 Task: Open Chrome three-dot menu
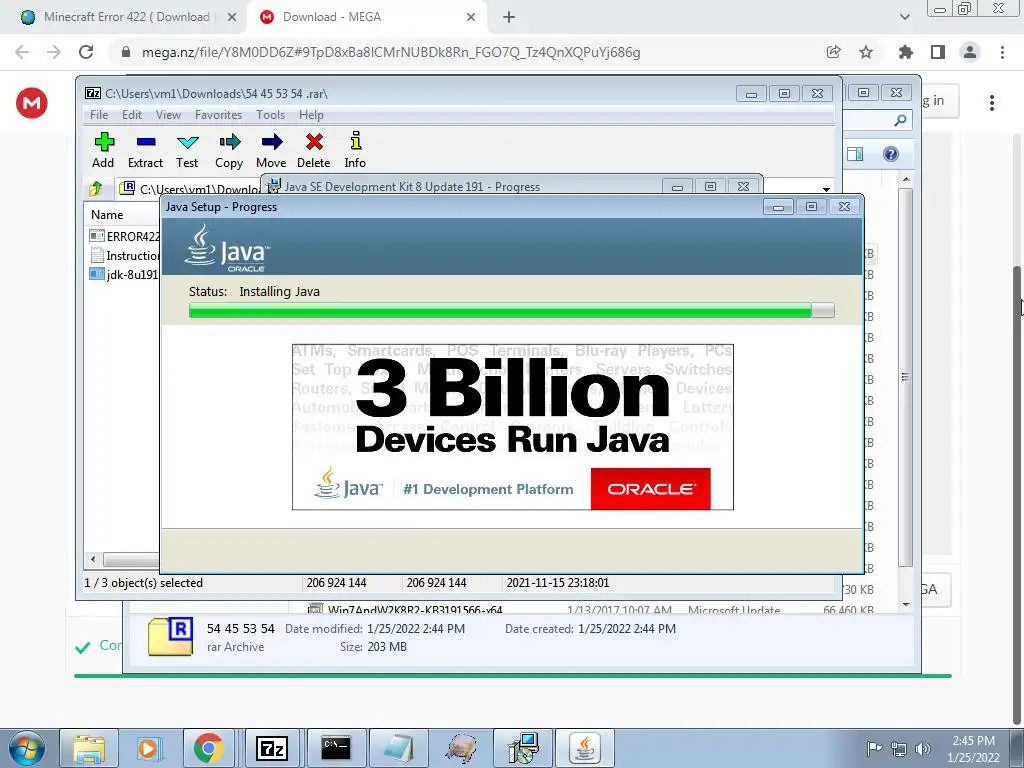(1002, 52)
